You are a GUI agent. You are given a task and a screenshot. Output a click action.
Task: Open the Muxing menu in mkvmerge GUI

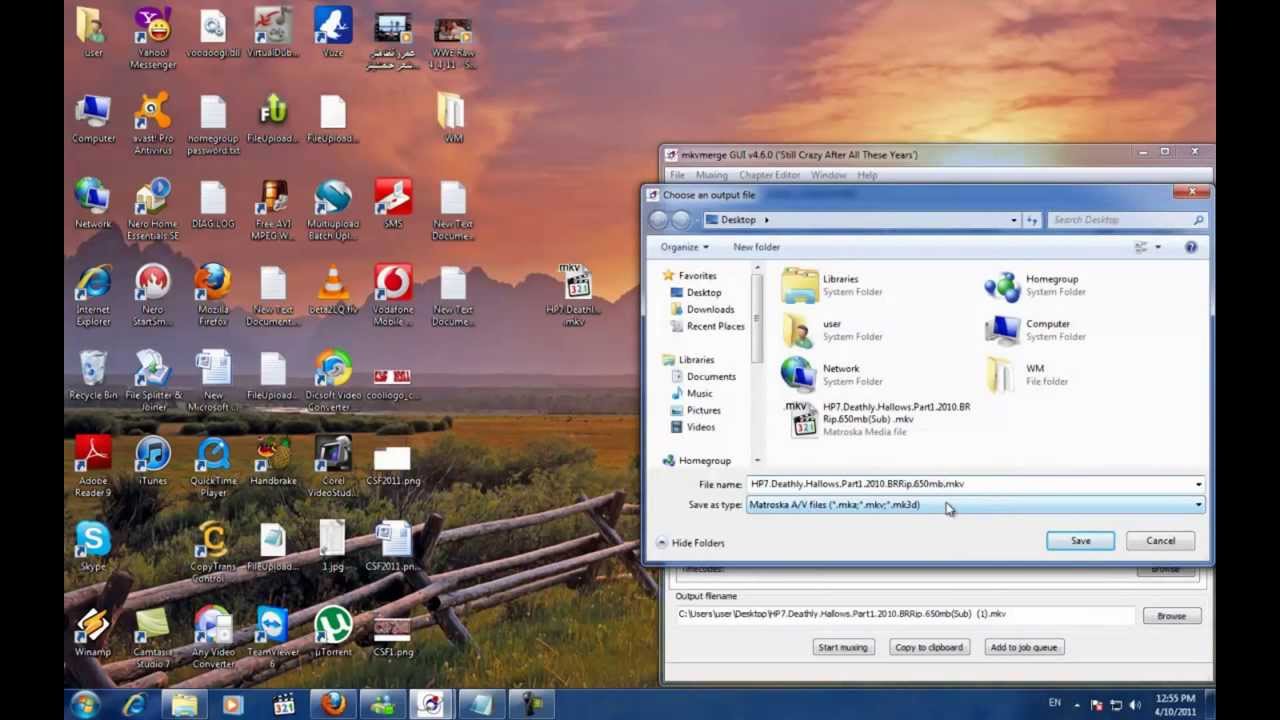point(711,175)
